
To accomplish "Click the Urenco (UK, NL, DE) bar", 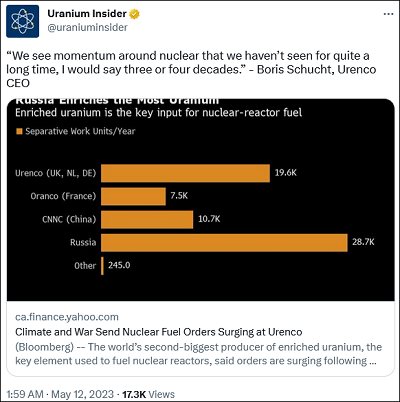I will (x=185, y=173).
